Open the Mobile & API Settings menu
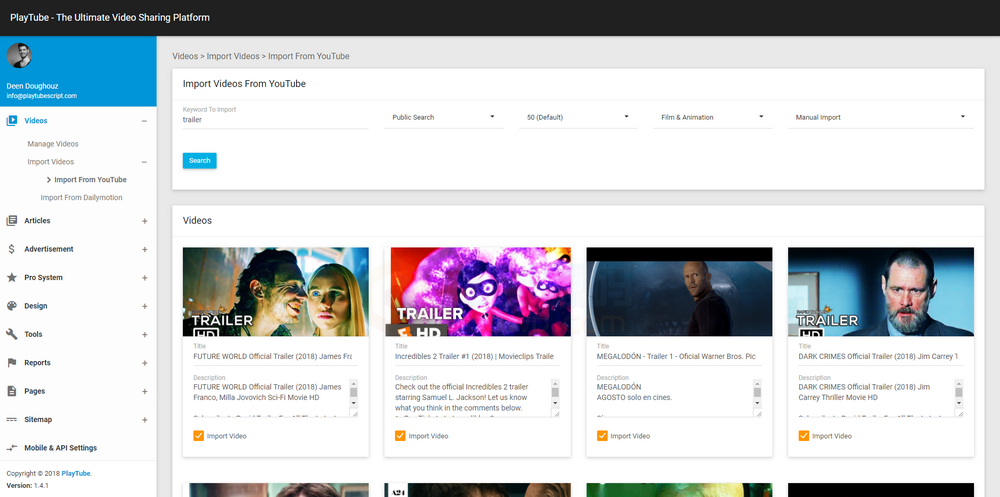This screenshot has width=1000, height=497. pyautogui.click(x=61, y=448)
